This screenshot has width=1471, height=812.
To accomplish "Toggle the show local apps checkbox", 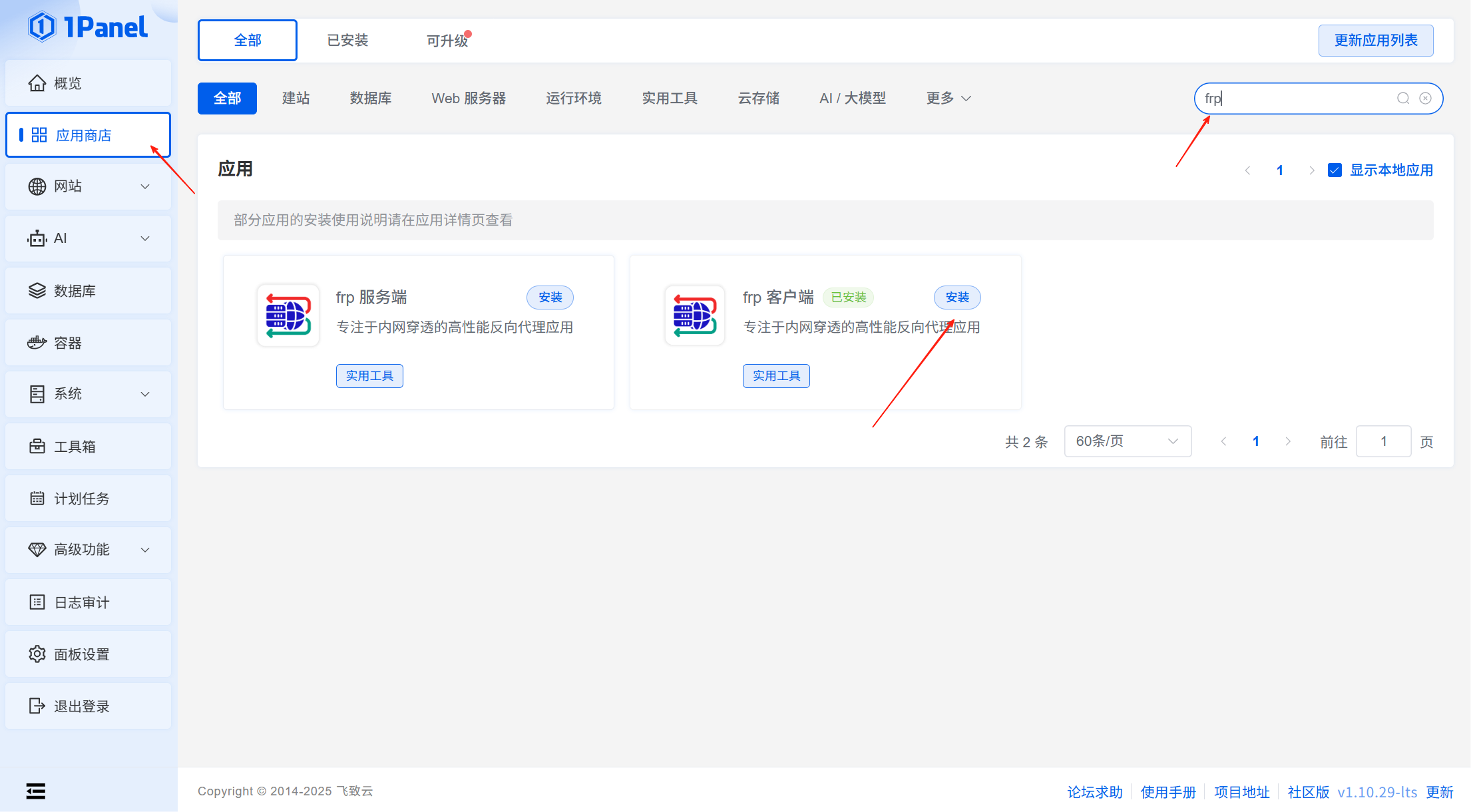I will tap(1335, 170).
